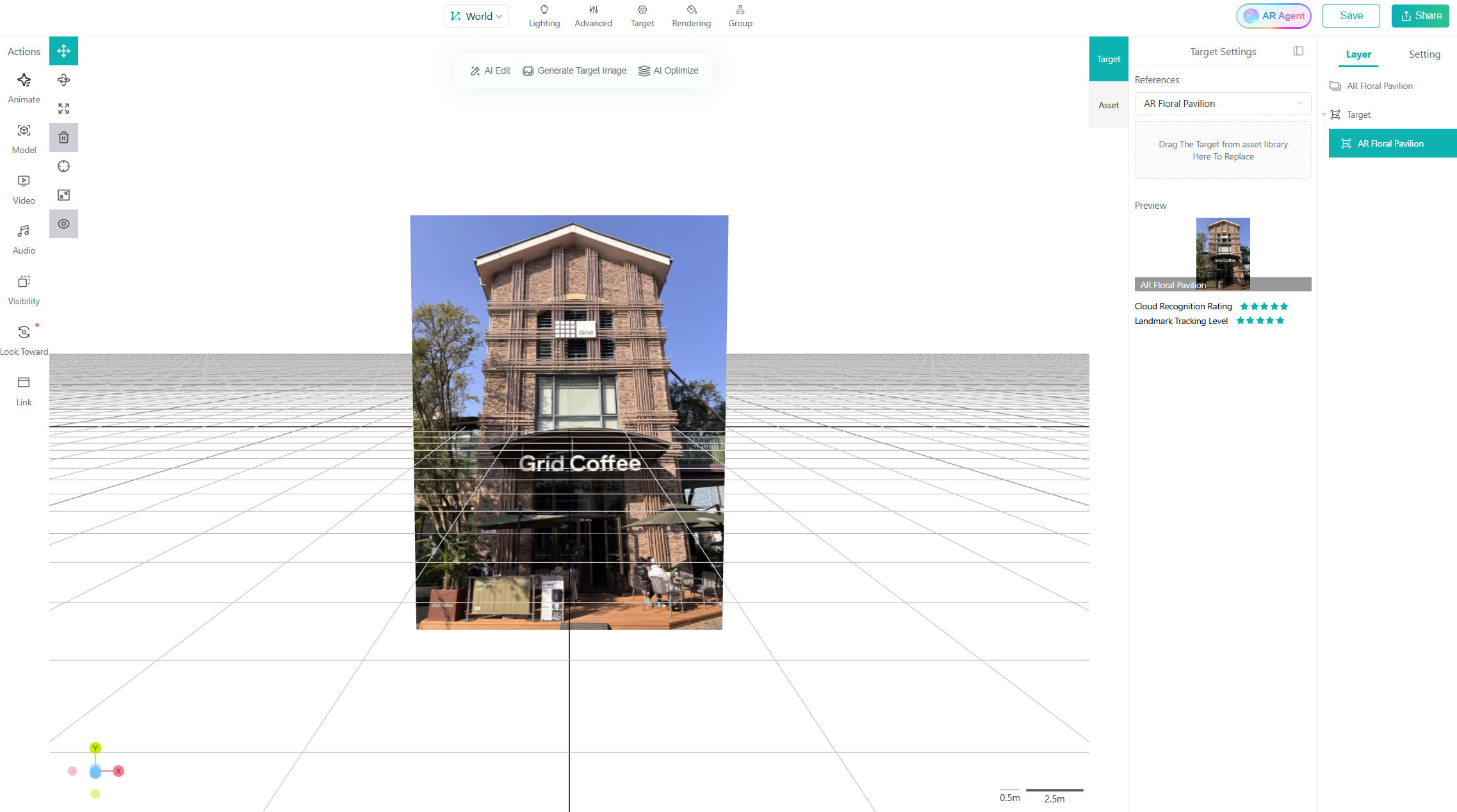Open the Animate action
Image resolution: width=1457 pixels, height=812 pixels.
pos(24,88)
